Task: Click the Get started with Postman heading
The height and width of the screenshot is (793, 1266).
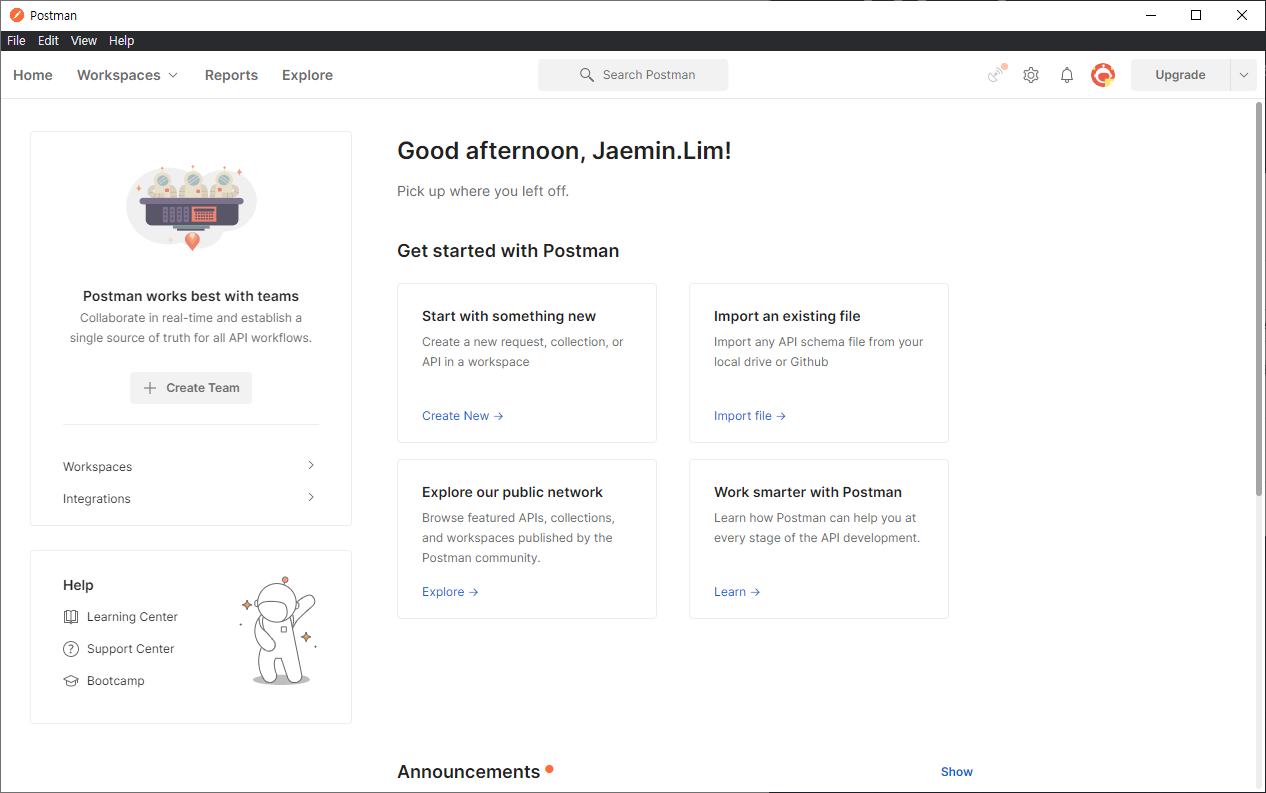Action: click(x=508, y=251)
